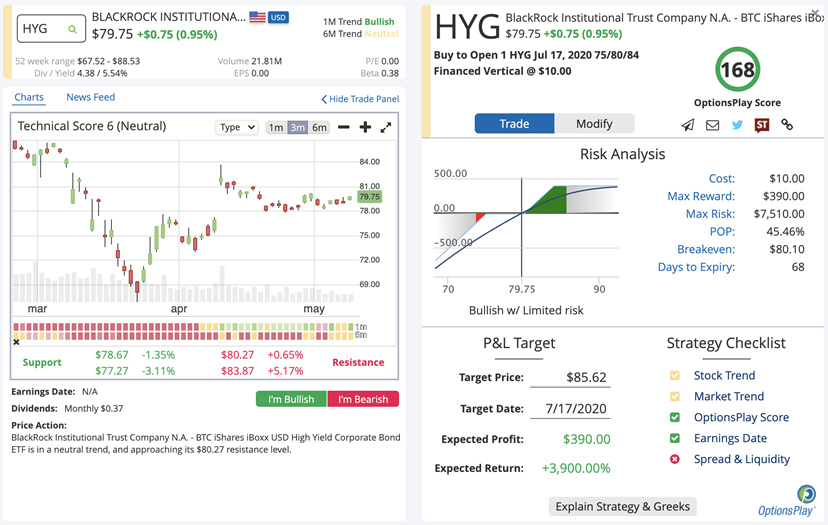Click the 1M Trend Bullish text
The height and width of the screenshot is (525, 828).
click(x=359, y=22)
